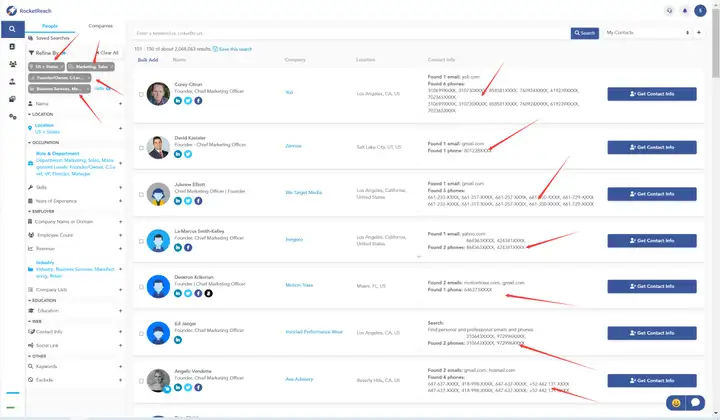Remove the Business Services filter chip
The width and height of the screenshot is (720, 420).
87,89
